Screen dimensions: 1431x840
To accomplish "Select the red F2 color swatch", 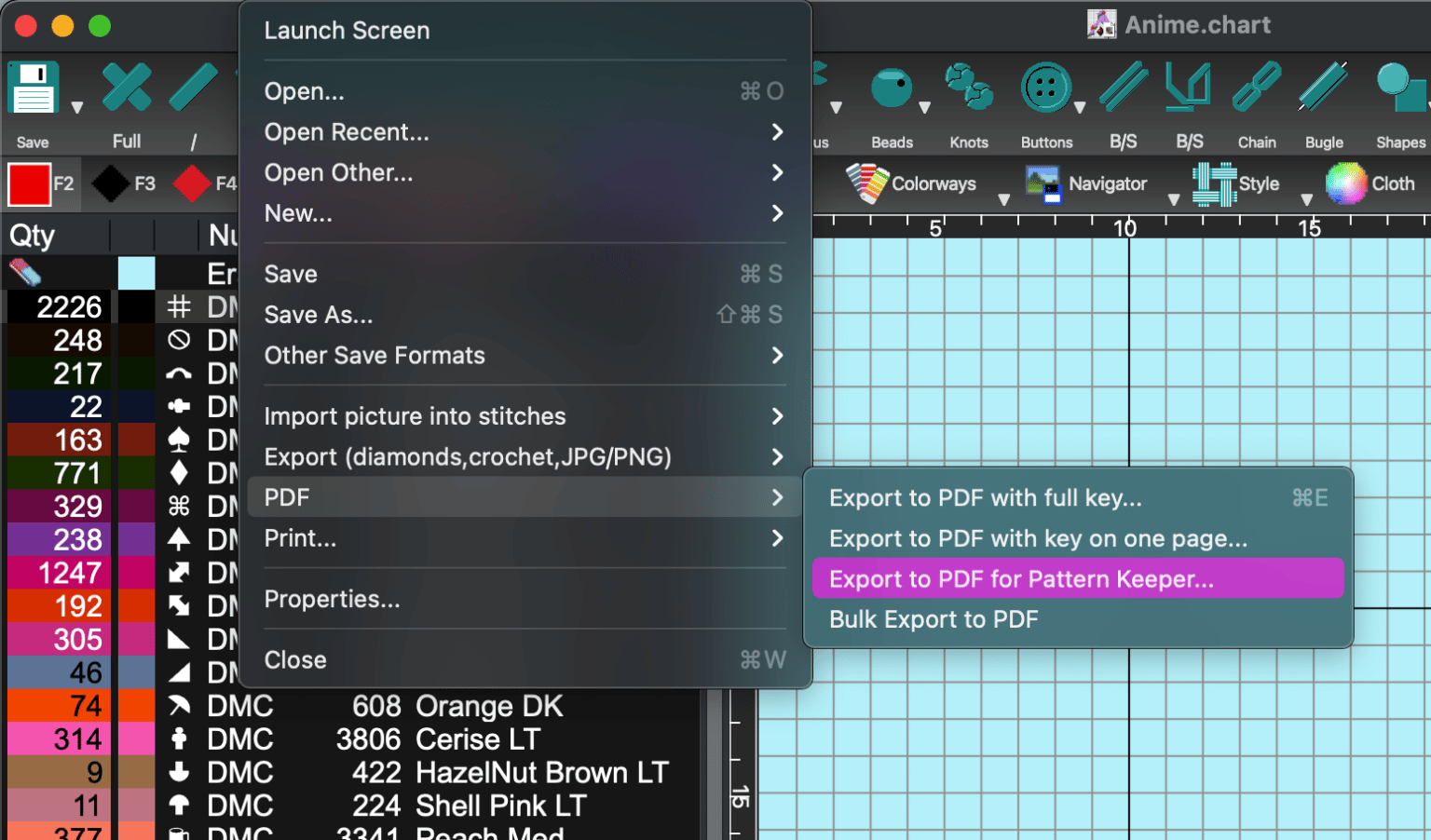I will [28, 183].
